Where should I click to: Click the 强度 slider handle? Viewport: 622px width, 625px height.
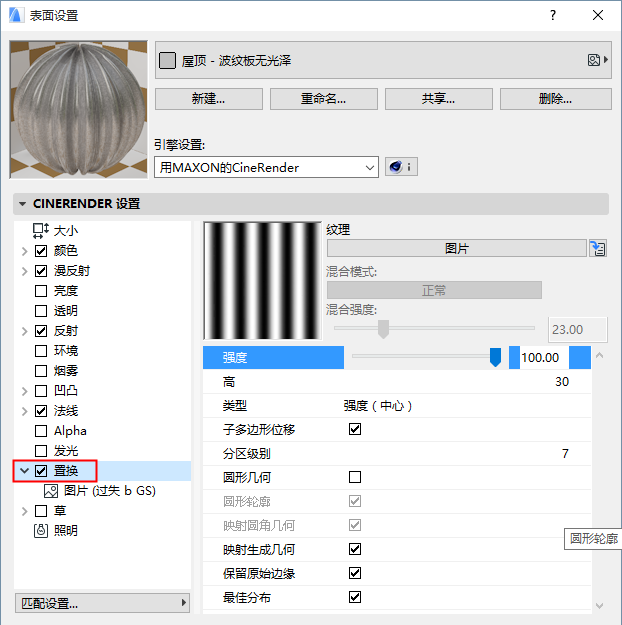coord(495,357)
